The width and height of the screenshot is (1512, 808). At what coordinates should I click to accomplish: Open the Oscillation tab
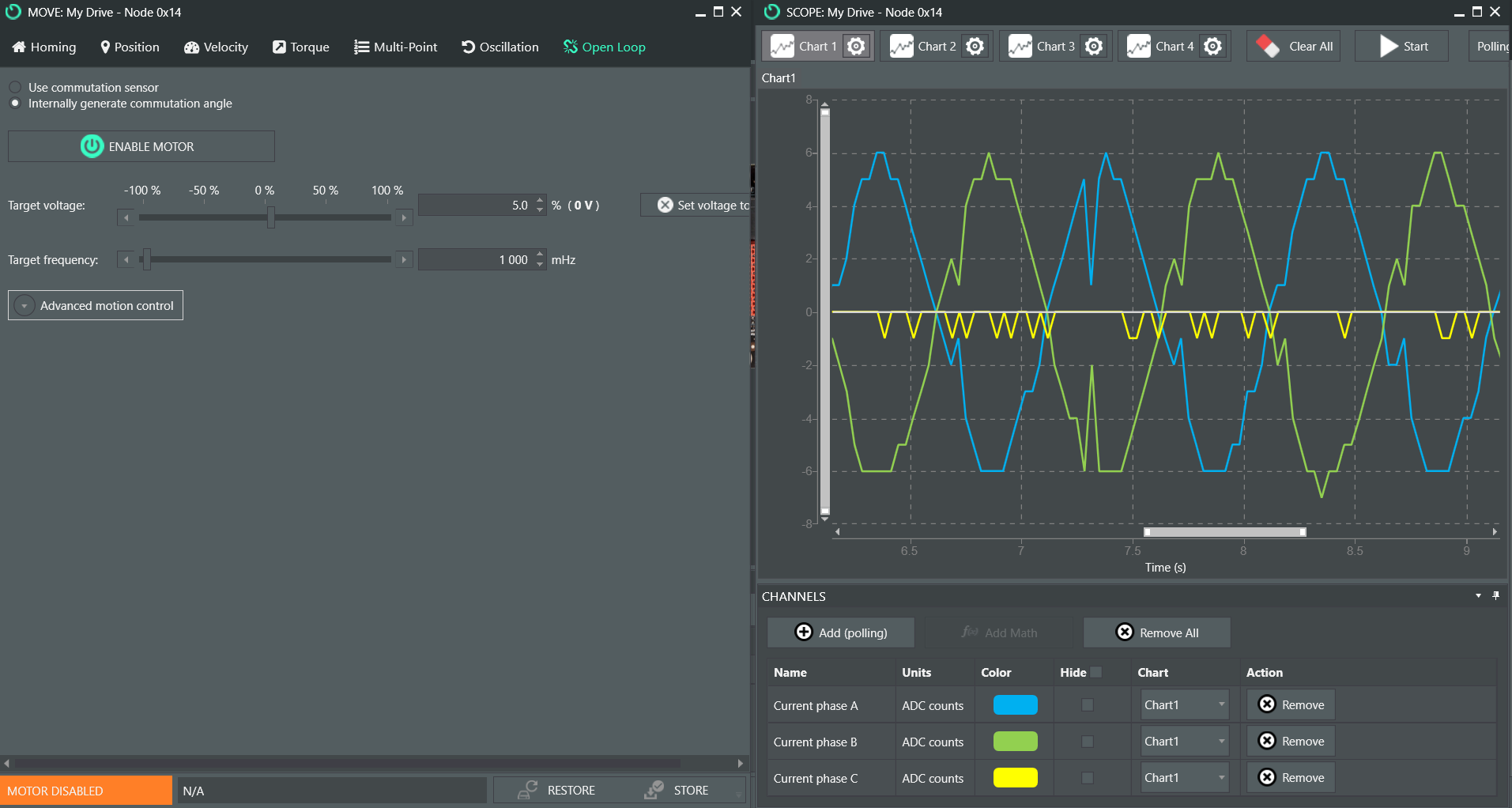500,47
